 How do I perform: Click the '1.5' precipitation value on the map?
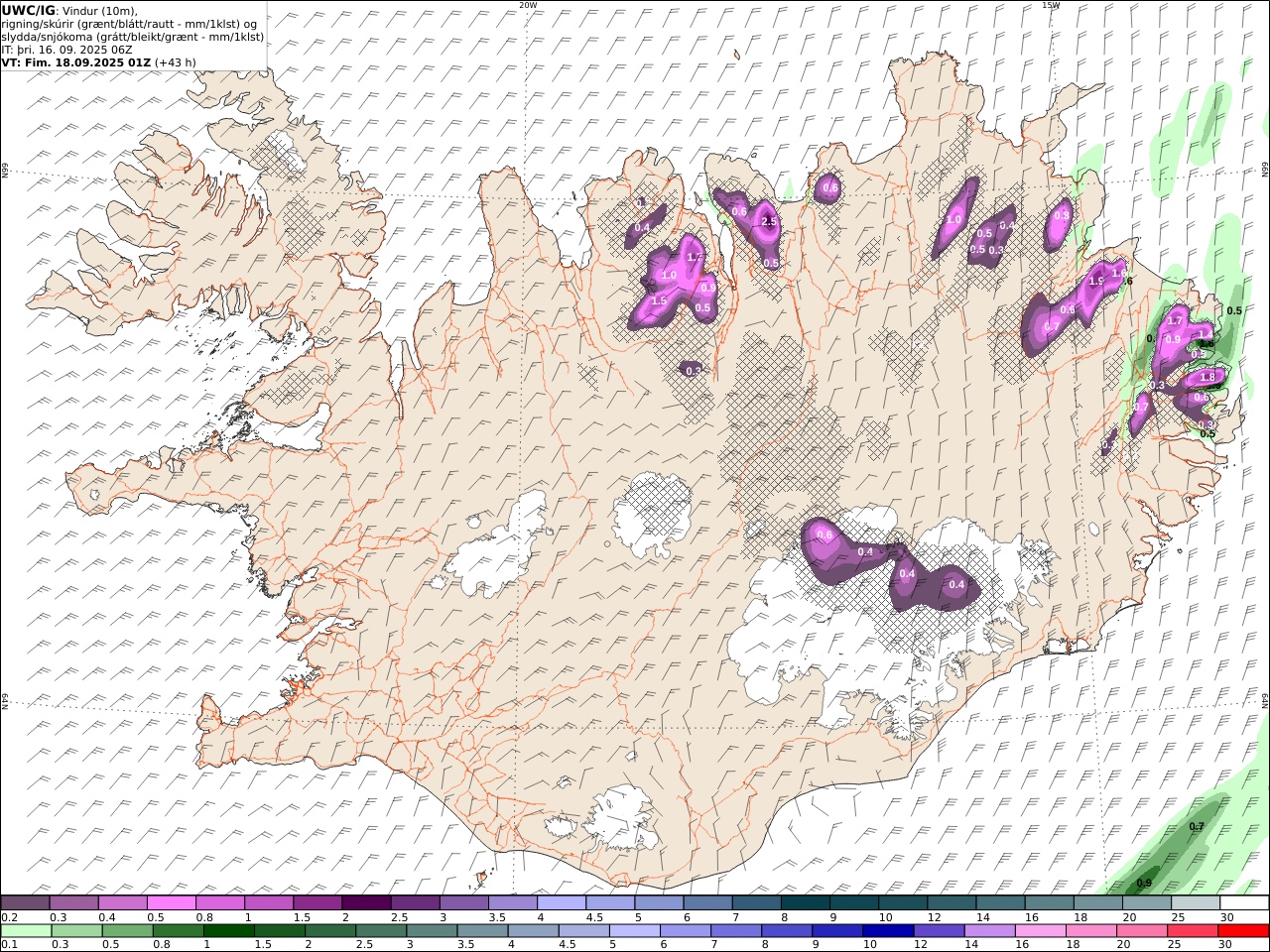(659, 300)
